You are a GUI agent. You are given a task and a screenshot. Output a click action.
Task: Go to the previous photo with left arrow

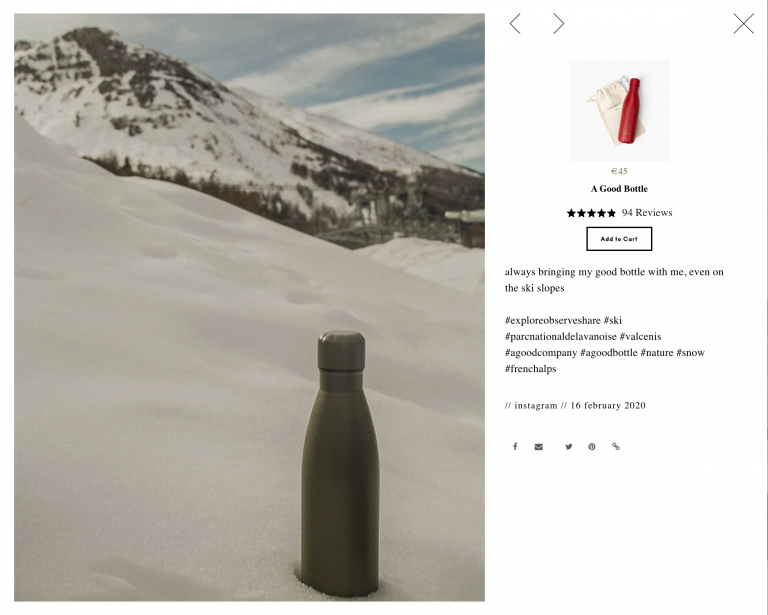click(x=515, y=24)
